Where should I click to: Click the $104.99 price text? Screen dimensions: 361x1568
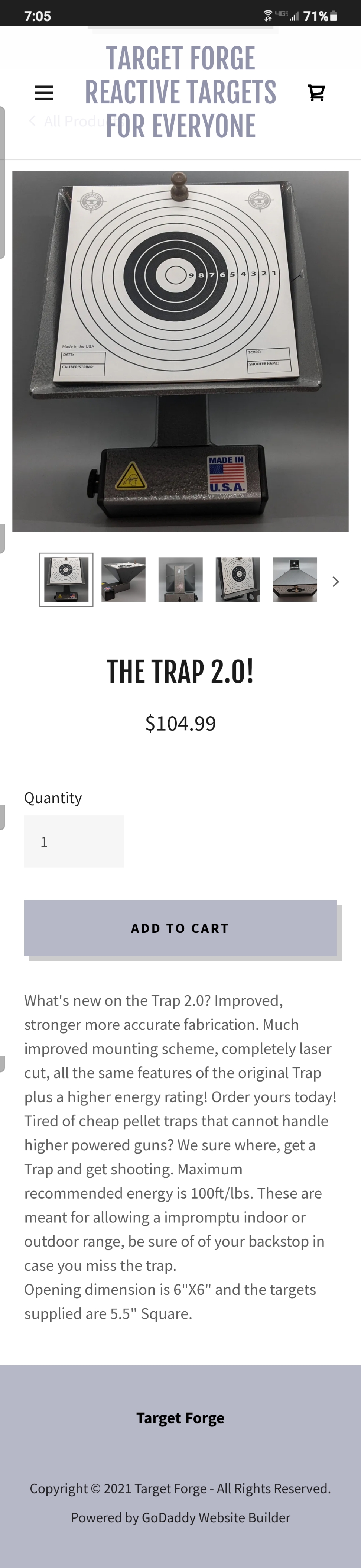(181, 723)
